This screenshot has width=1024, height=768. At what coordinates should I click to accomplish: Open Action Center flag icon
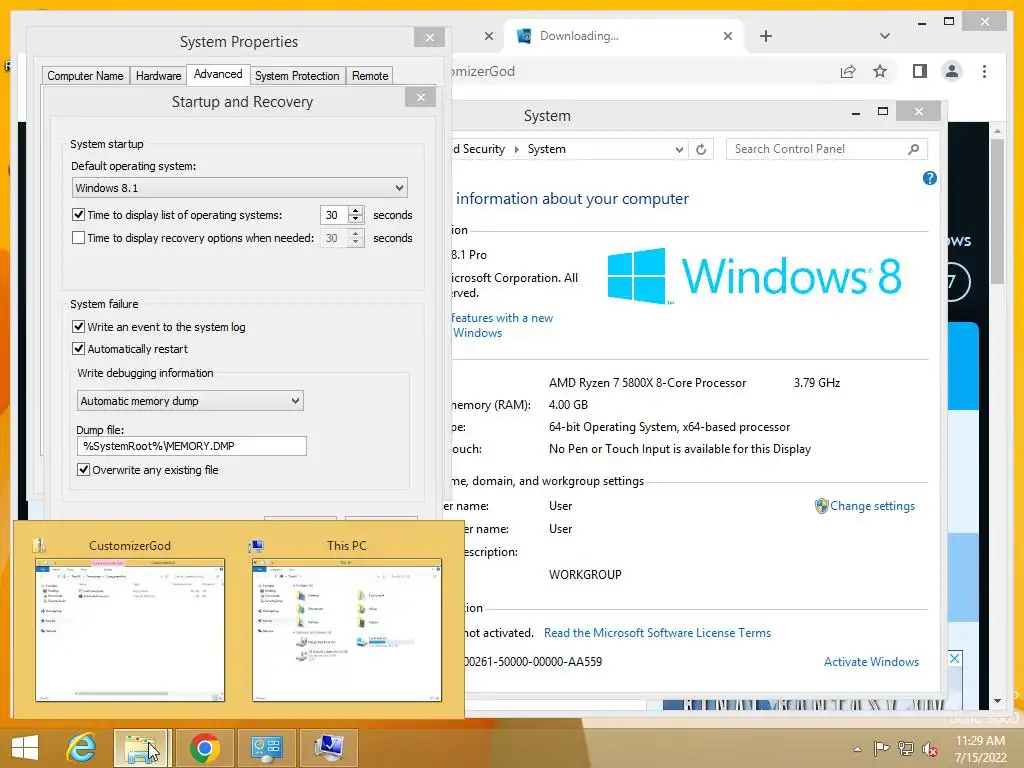[881, 748]
